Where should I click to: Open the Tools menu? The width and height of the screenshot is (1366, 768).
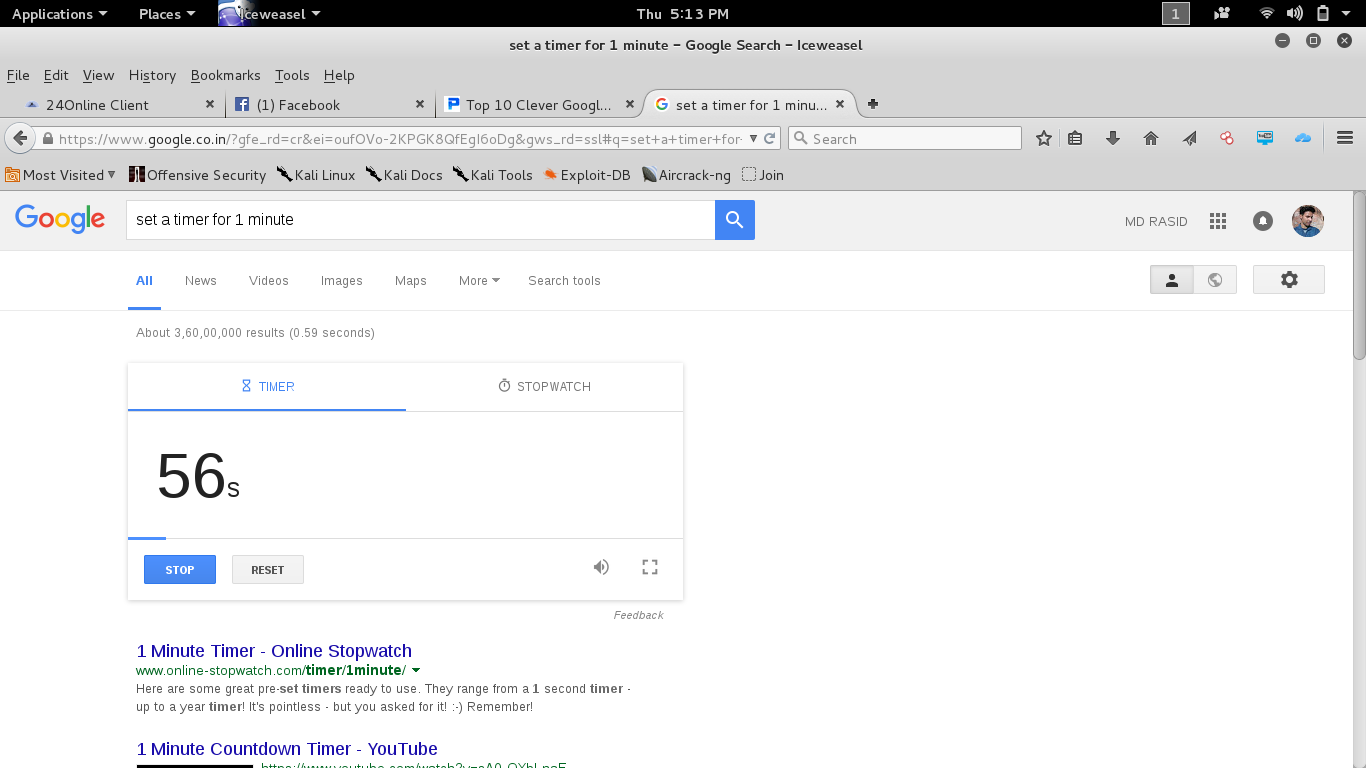coord(292,75)
